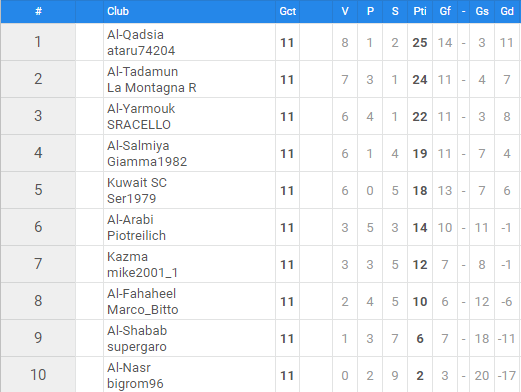Open the Al-Nasr club page

point(129,368)
